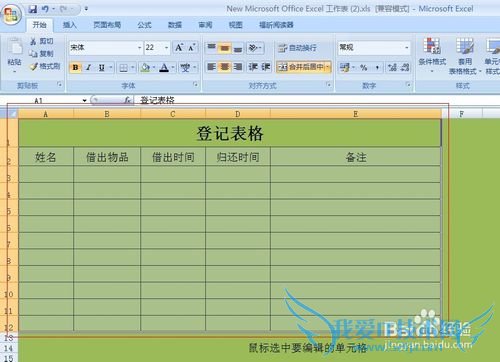
Task: Apply comma style
Action: 377,67
